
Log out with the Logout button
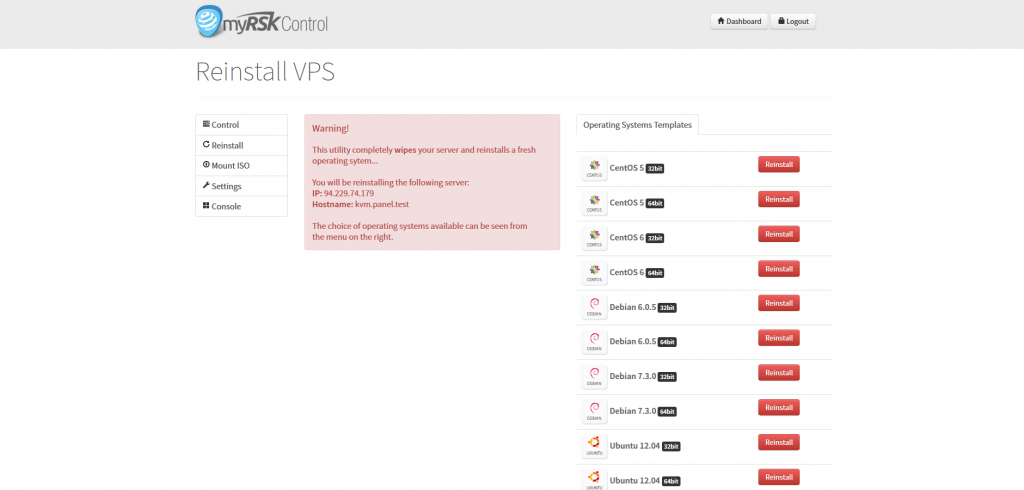click(x=793, y=21)
